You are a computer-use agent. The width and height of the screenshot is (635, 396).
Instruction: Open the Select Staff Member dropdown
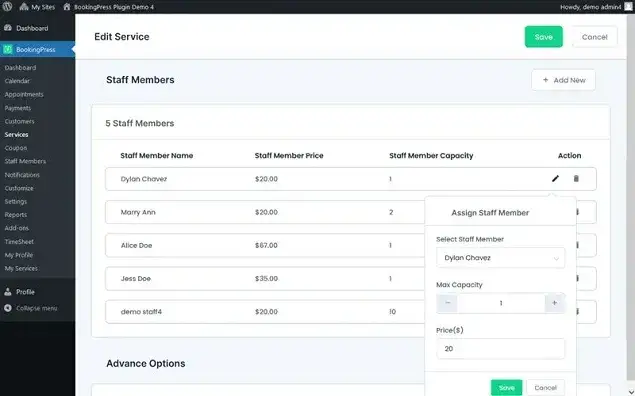pos(501,258)
